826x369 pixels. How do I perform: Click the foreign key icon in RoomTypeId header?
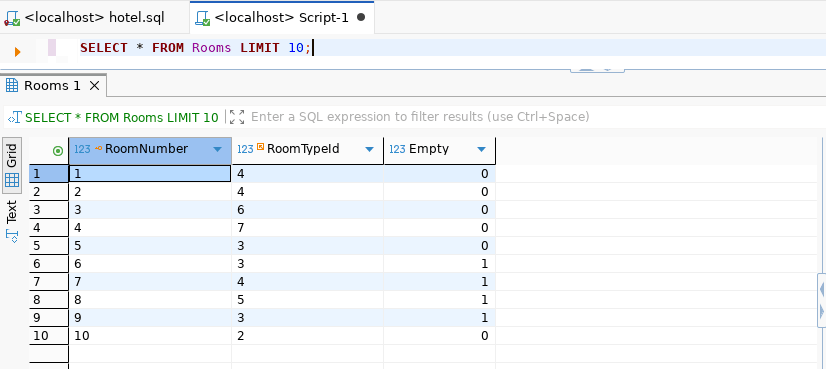260,148
